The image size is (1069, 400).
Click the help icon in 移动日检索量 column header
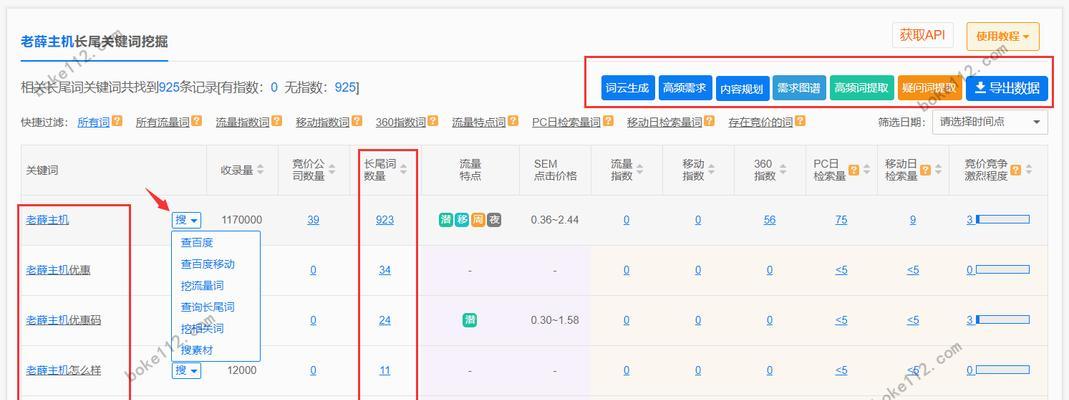coord(925,170)
